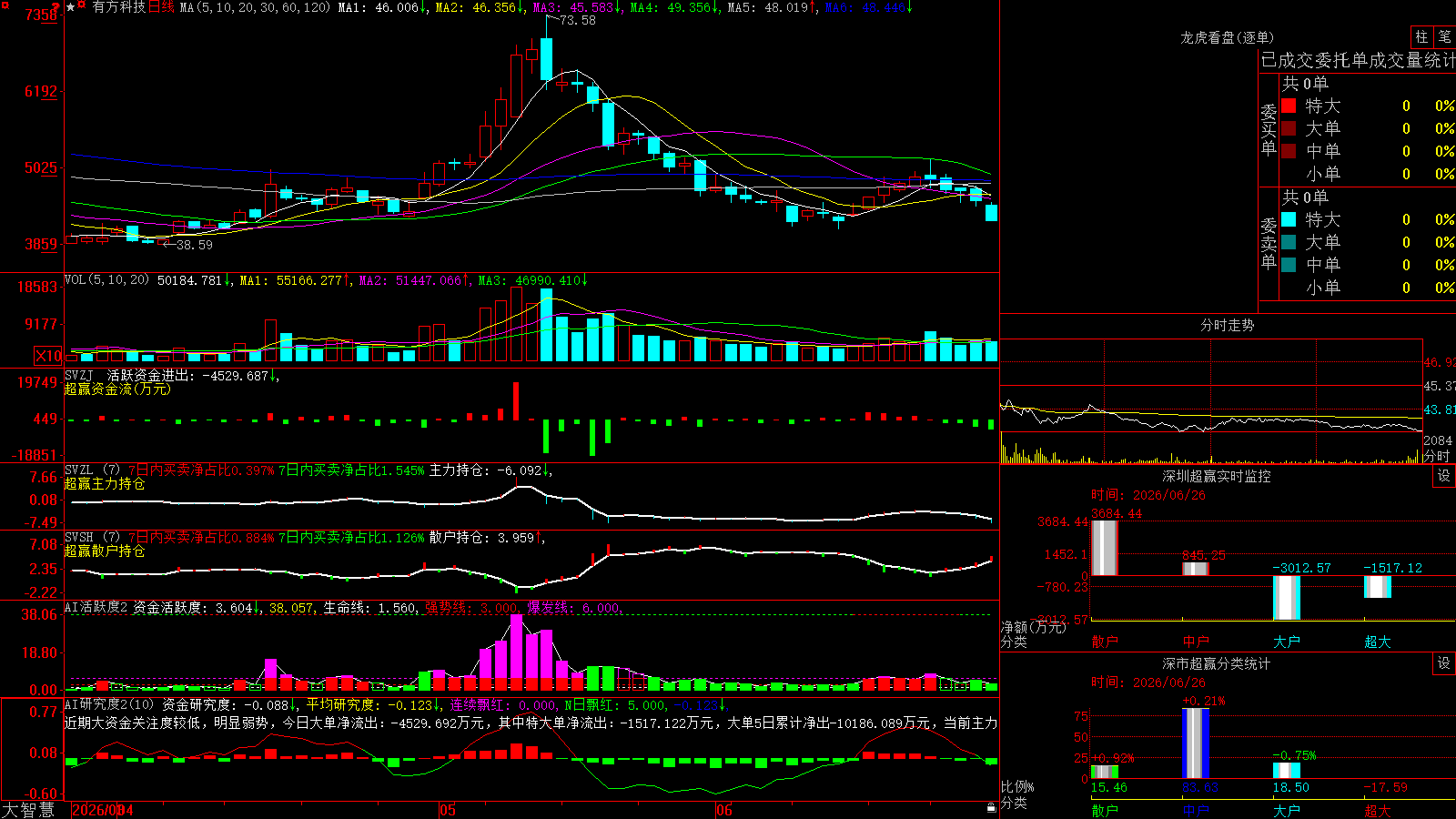Click the 大智慧 logo text
The image size is (1456, 819).
28,810
